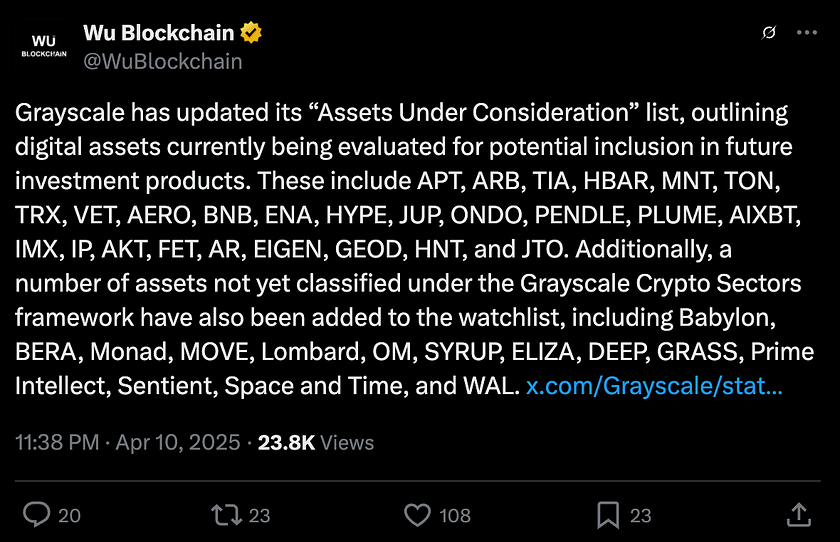840x542 pixels.
Task: Follow the x.com/Grayscale/stat… link
Action: tap(654, 386)
